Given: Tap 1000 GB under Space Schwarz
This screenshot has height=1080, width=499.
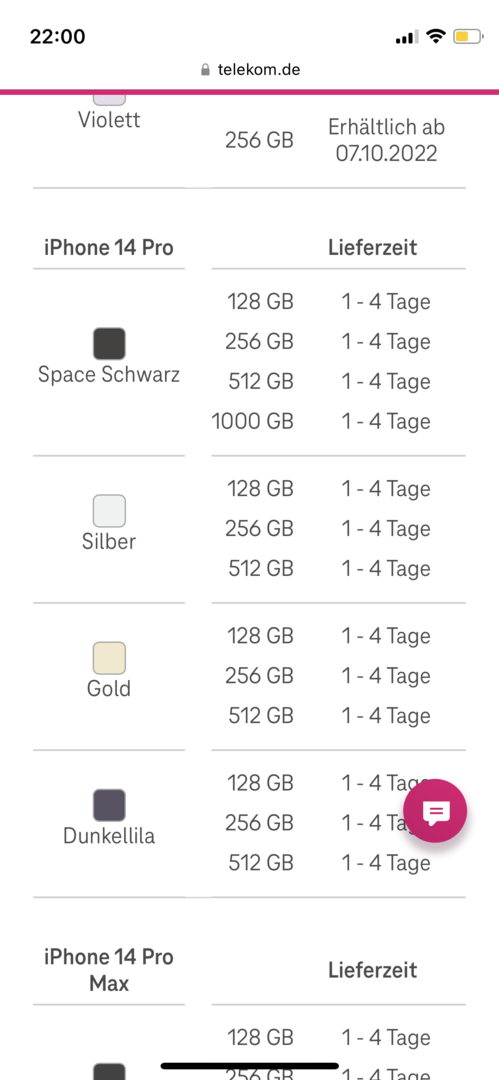Looking at the screenshot, I should [x=252, y=422].
